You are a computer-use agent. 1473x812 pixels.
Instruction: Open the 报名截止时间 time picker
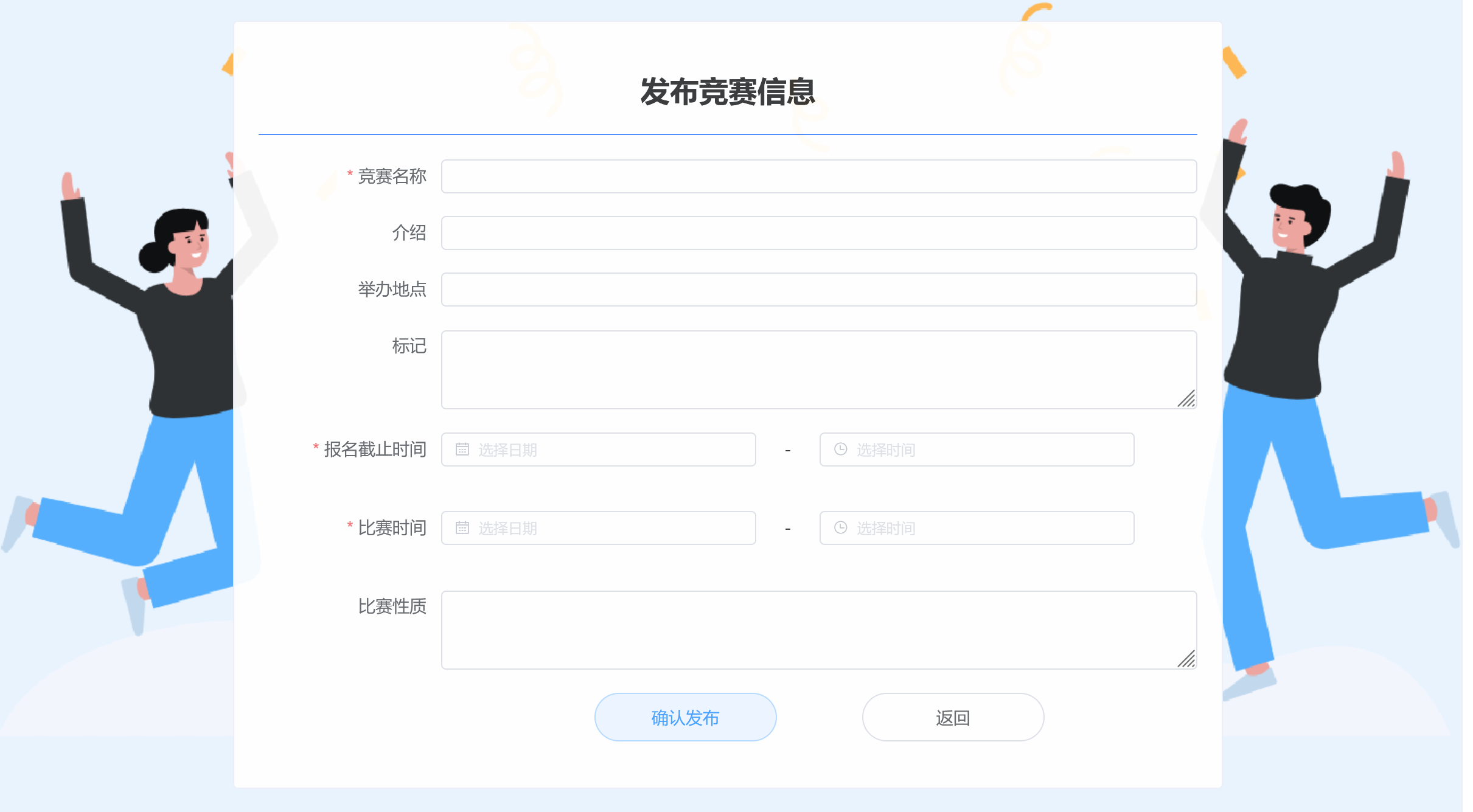[x=977, y=449]
